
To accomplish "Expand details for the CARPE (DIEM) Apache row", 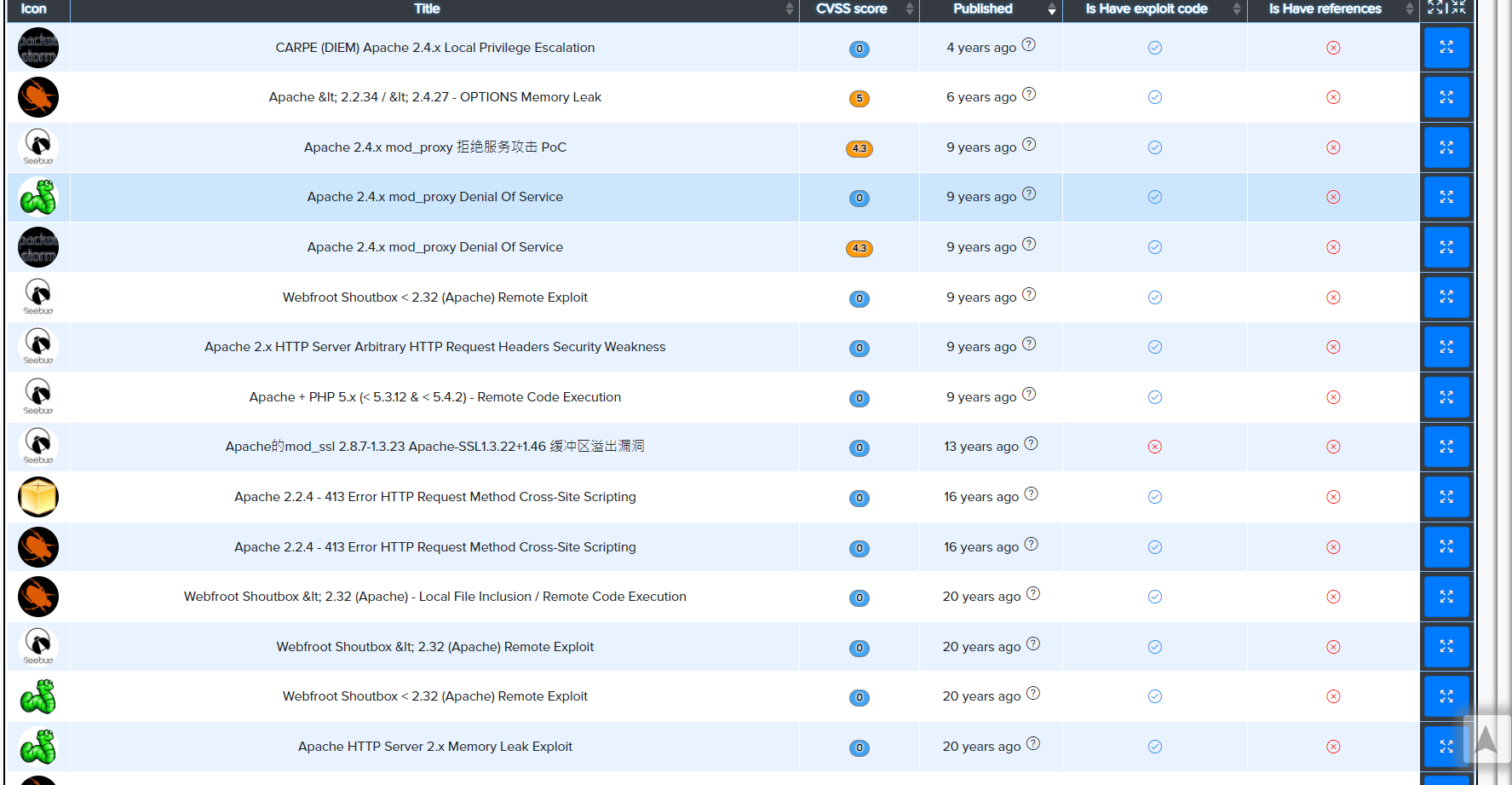I will pyautogui.click(x=1446, y=48).
